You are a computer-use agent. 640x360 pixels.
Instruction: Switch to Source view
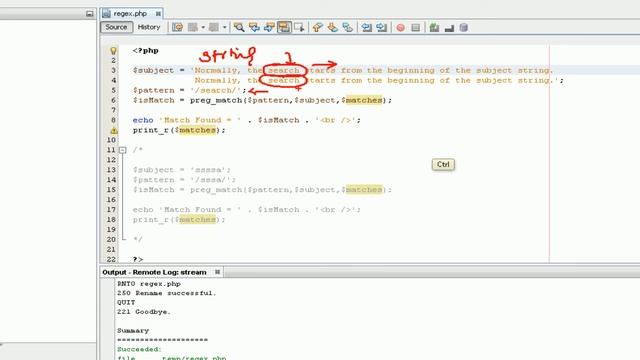tap(116, 27)
